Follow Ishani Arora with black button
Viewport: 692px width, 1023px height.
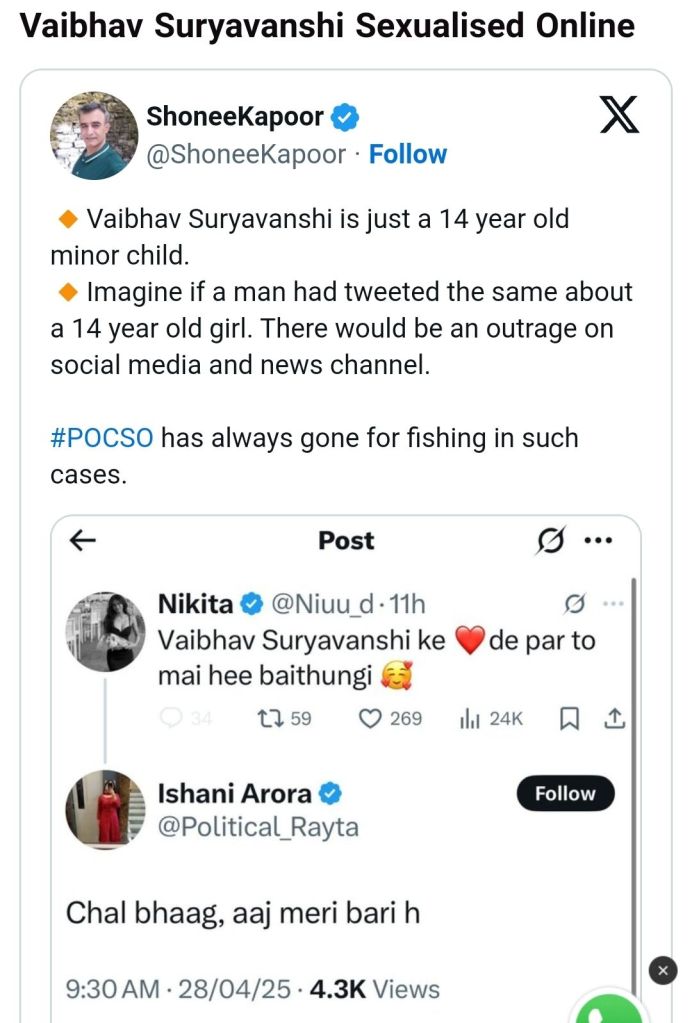tap(565, 793)
